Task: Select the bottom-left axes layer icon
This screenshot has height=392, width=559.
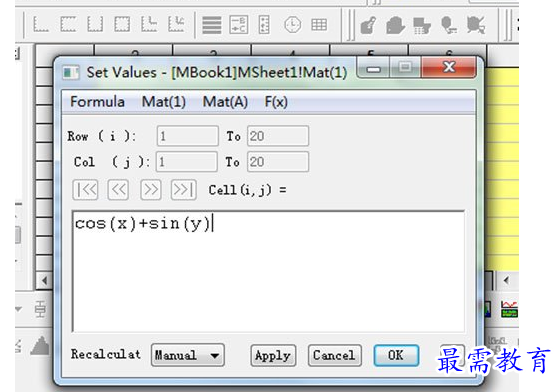Action: tap(41, 24)
